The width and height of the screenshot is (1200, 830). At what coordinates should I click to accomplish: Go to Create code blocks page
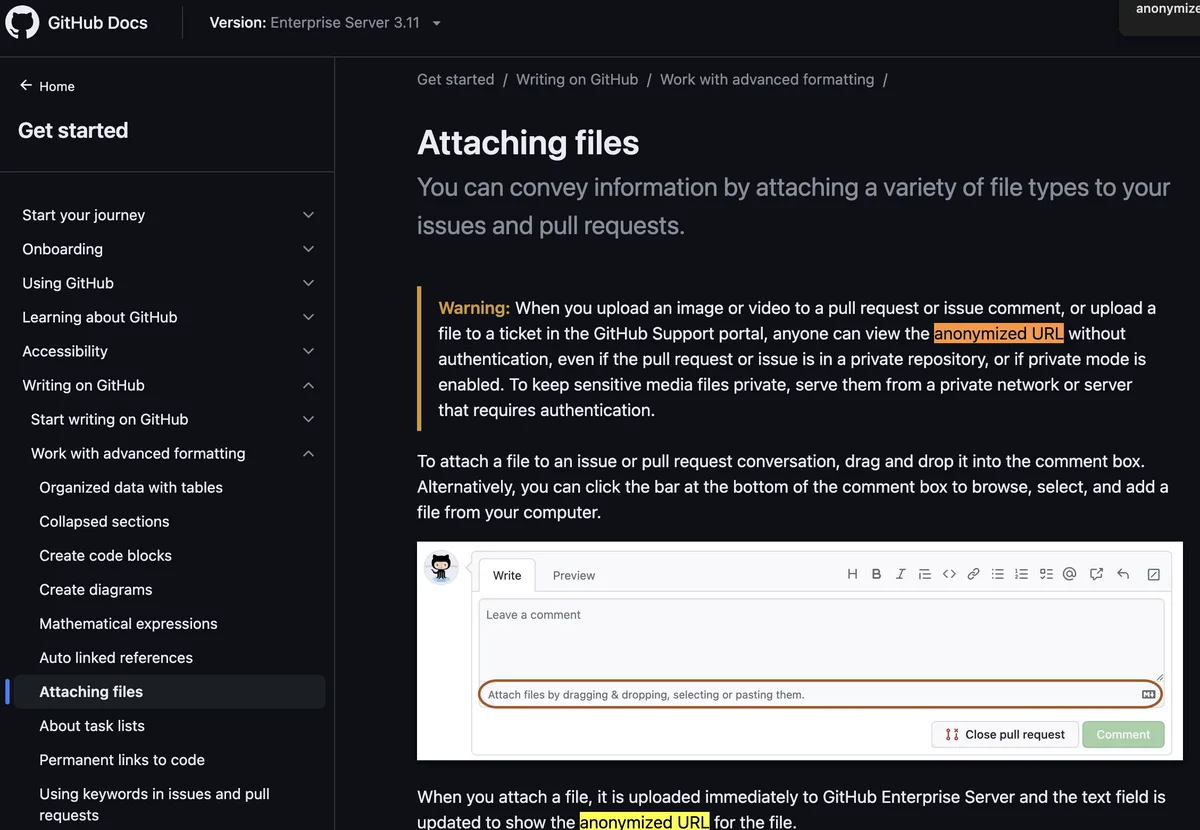[105, 555]
